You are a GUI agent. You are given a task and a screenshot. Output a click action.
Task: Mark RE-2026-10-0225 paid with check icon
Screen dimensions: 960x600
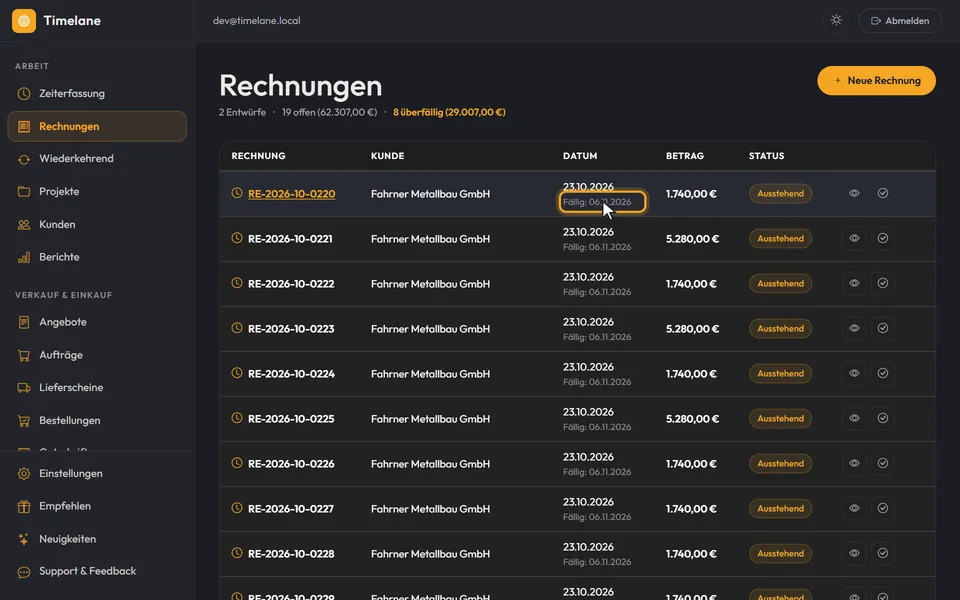click(x=883, y=418)
